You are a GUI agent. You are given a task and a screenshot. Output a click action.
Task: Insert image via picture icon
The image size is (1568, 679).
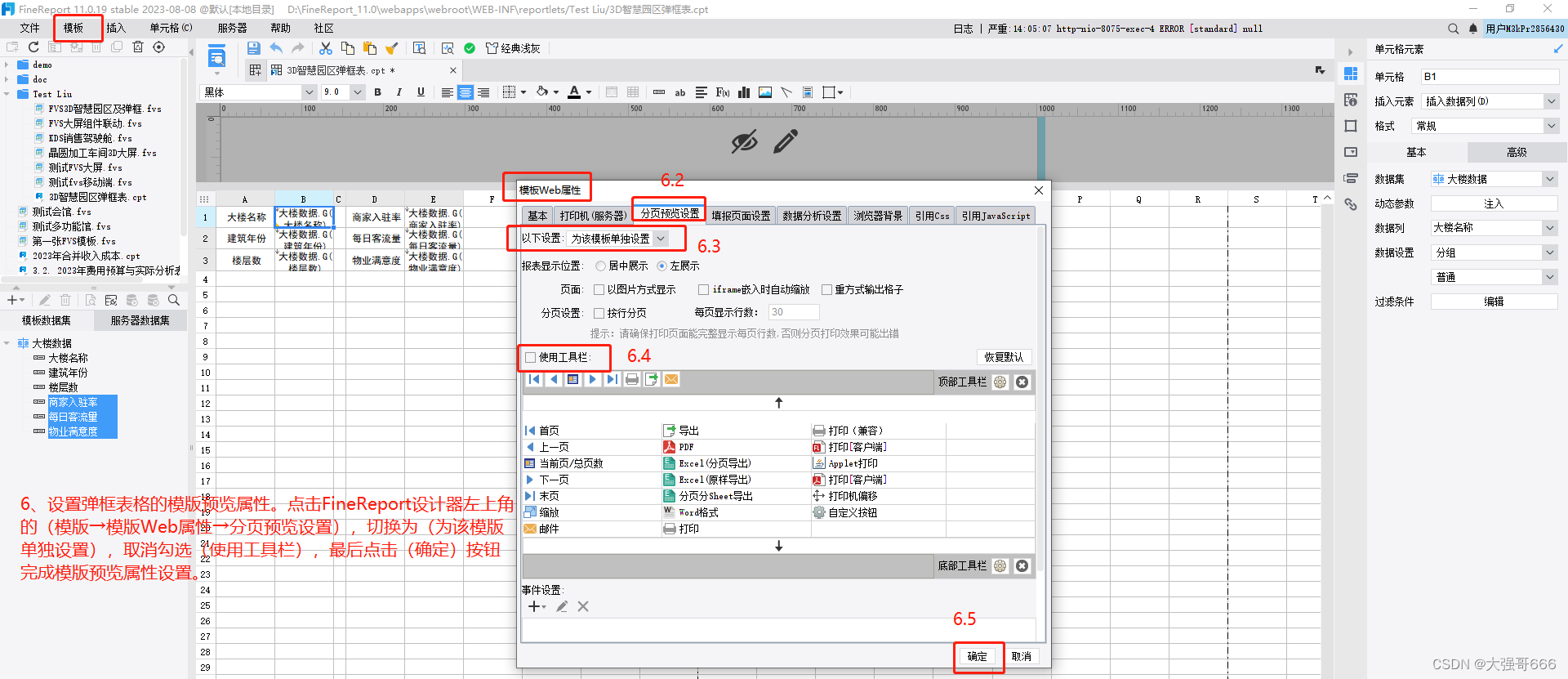tap(765, 92)
